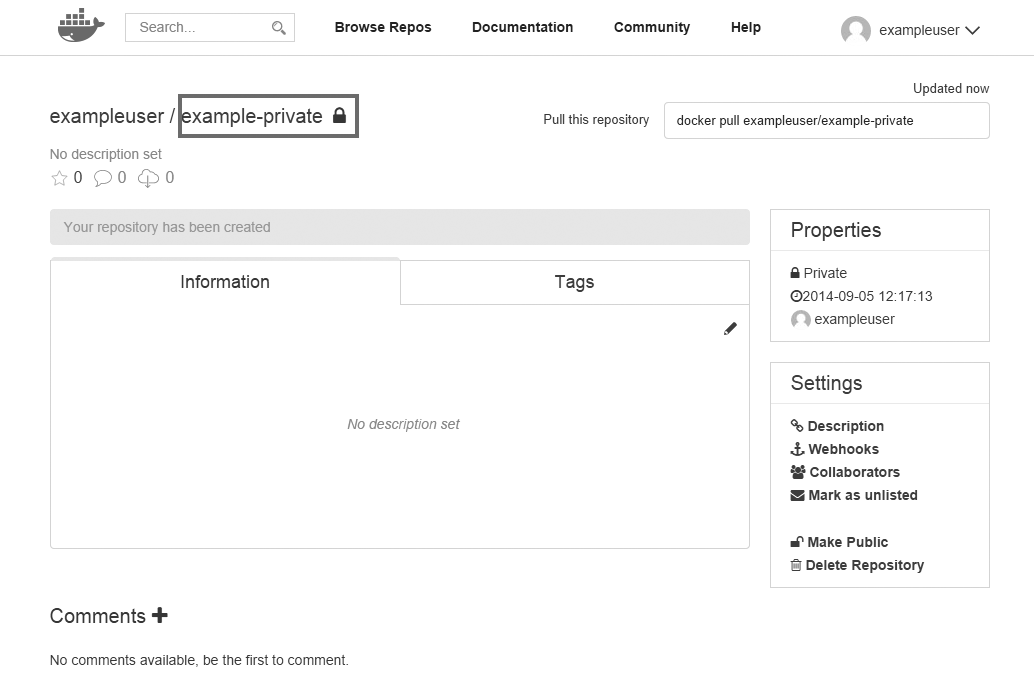Click the star icon to star repository
Screen dimensions: 1034x698
pos(59,178)
